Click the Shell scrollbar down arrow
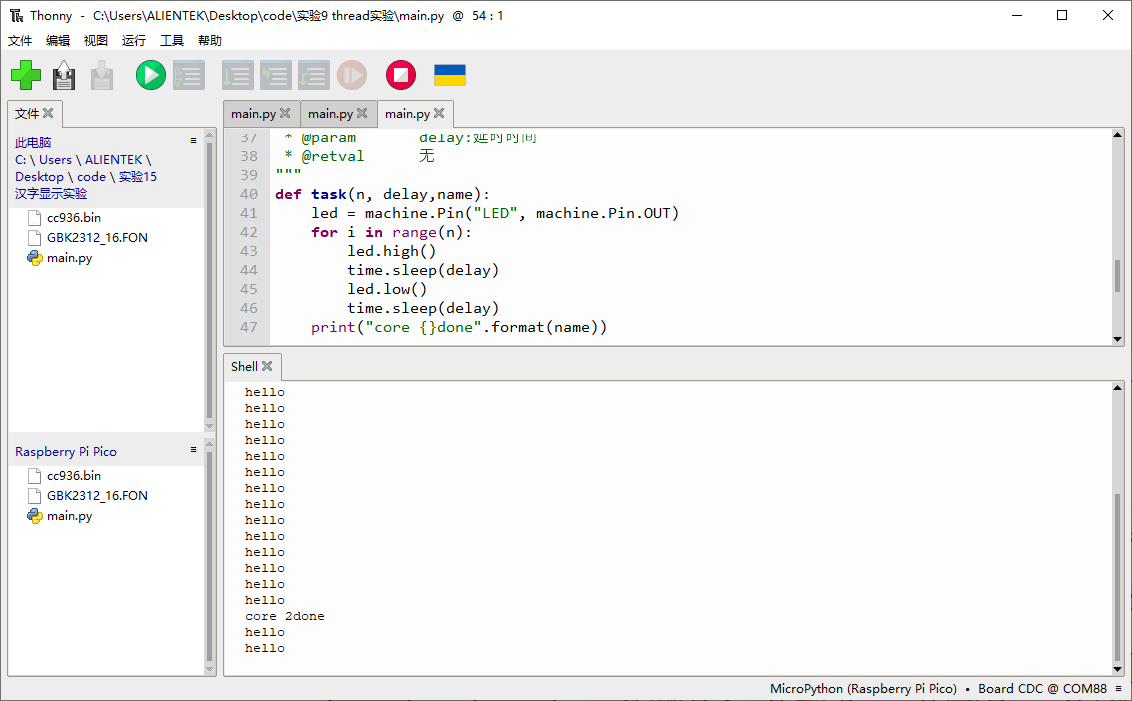 click(1118, 670)
